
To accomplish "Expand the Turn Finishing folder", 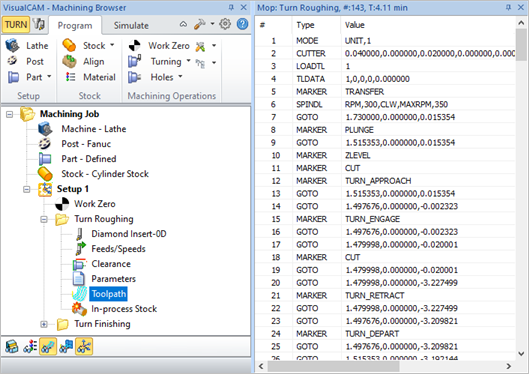I will tap(44, 324).
